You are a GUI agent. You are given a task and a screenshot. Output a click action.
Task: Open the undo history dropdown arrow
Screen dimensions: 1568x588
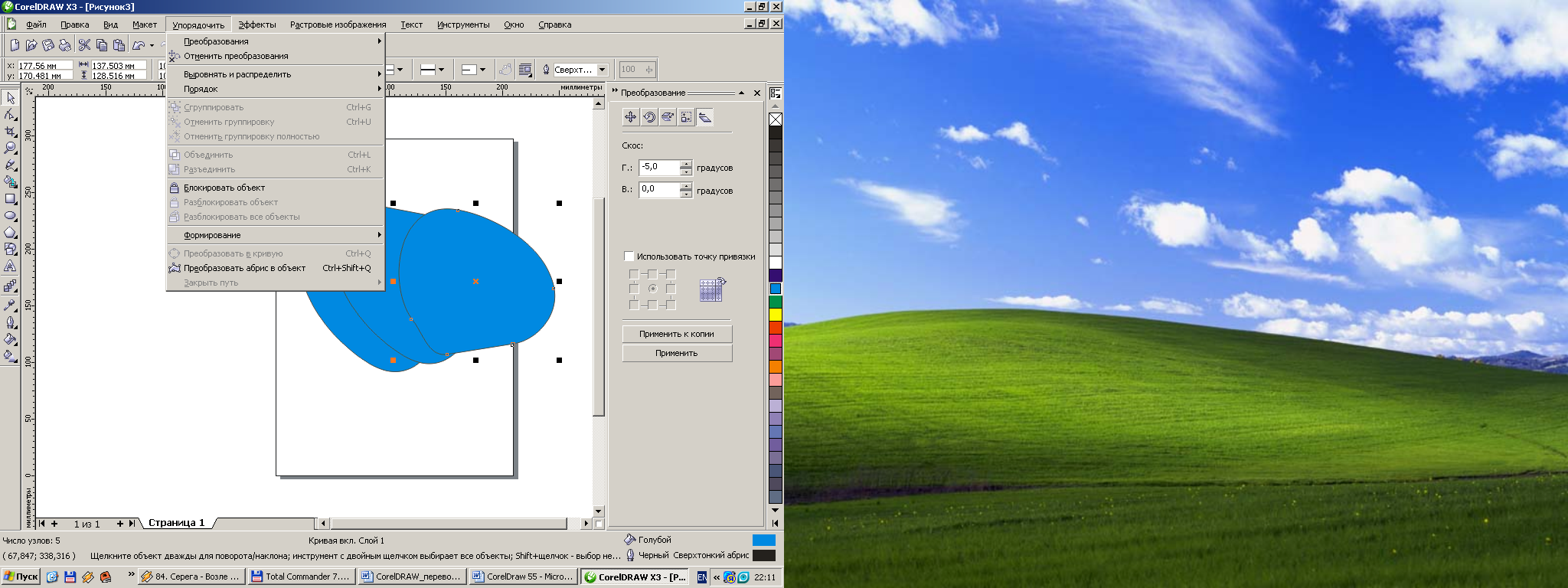[152, 45]
